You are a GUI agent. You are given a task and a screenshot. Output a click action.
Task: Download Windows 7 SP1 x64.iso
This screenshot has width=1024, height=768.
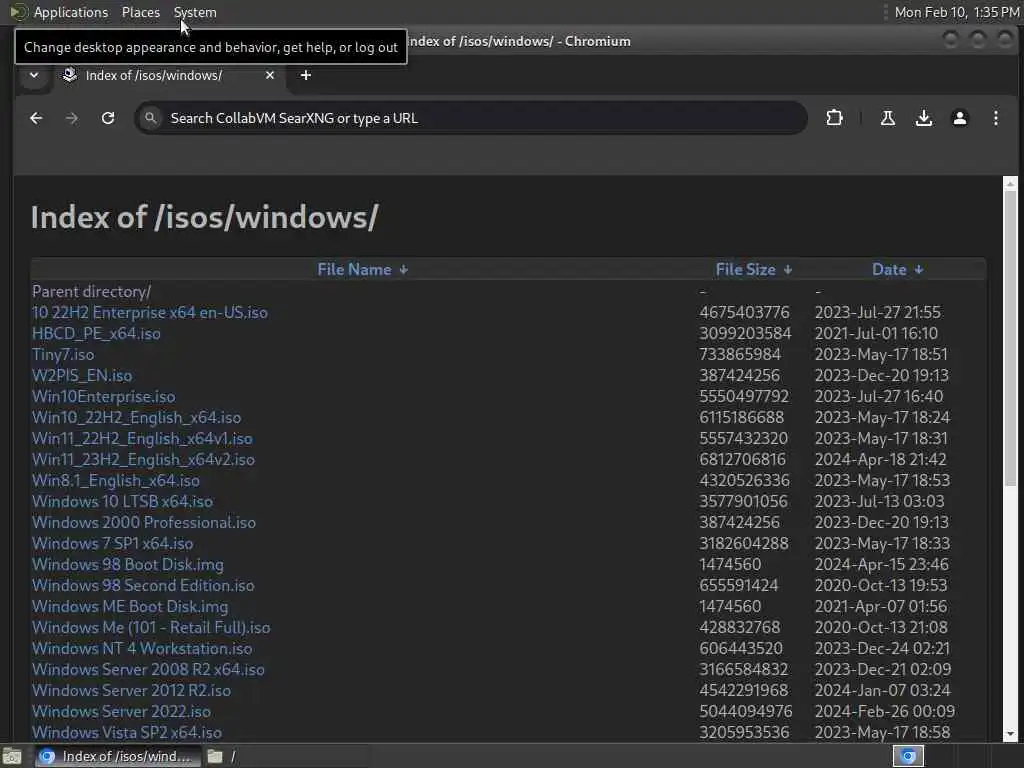[x=112, y=543]
